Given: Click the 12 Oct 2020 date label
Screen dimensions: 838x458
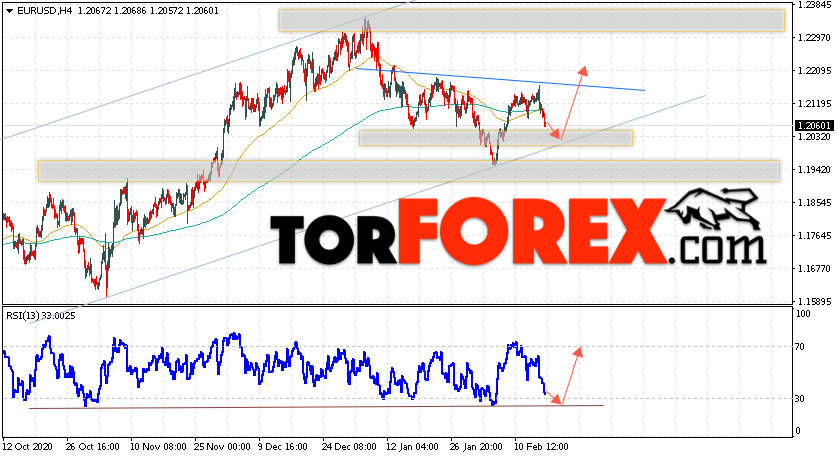Looking at the screenshot, I should coord(30,447).
